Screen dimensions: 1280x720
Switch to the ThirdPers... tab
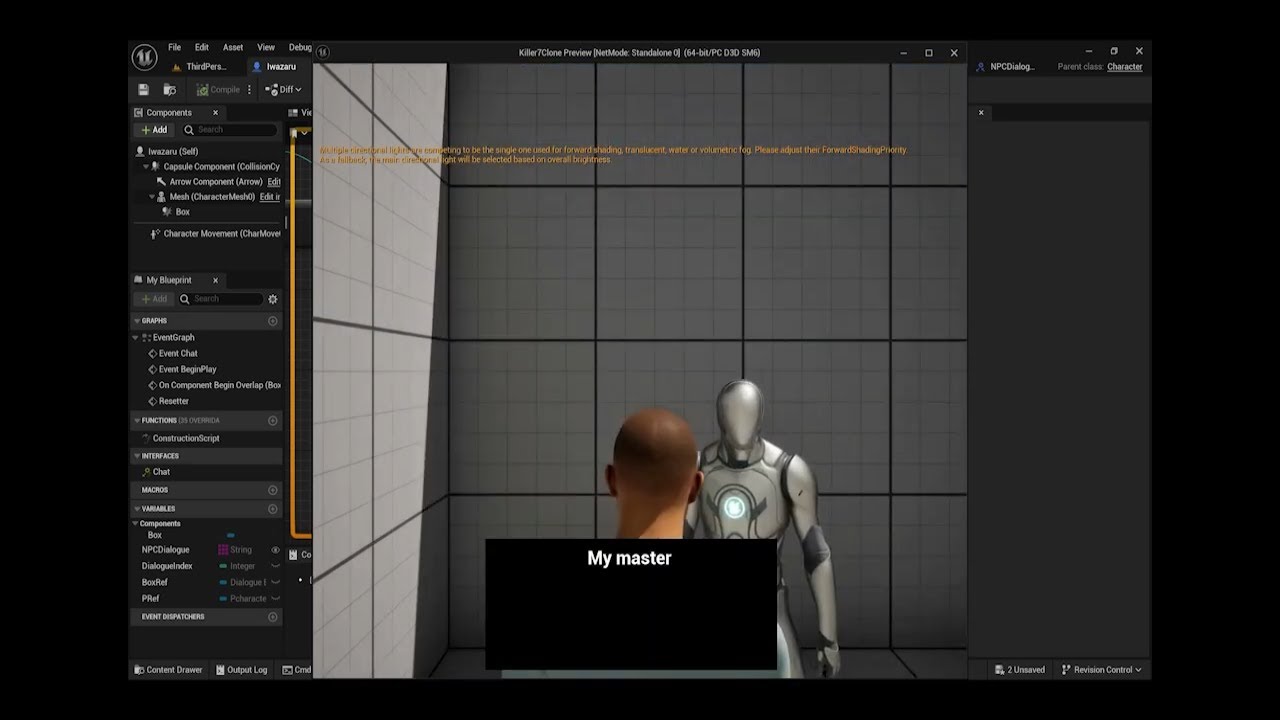pyautogui.click(x=200, y=67)
